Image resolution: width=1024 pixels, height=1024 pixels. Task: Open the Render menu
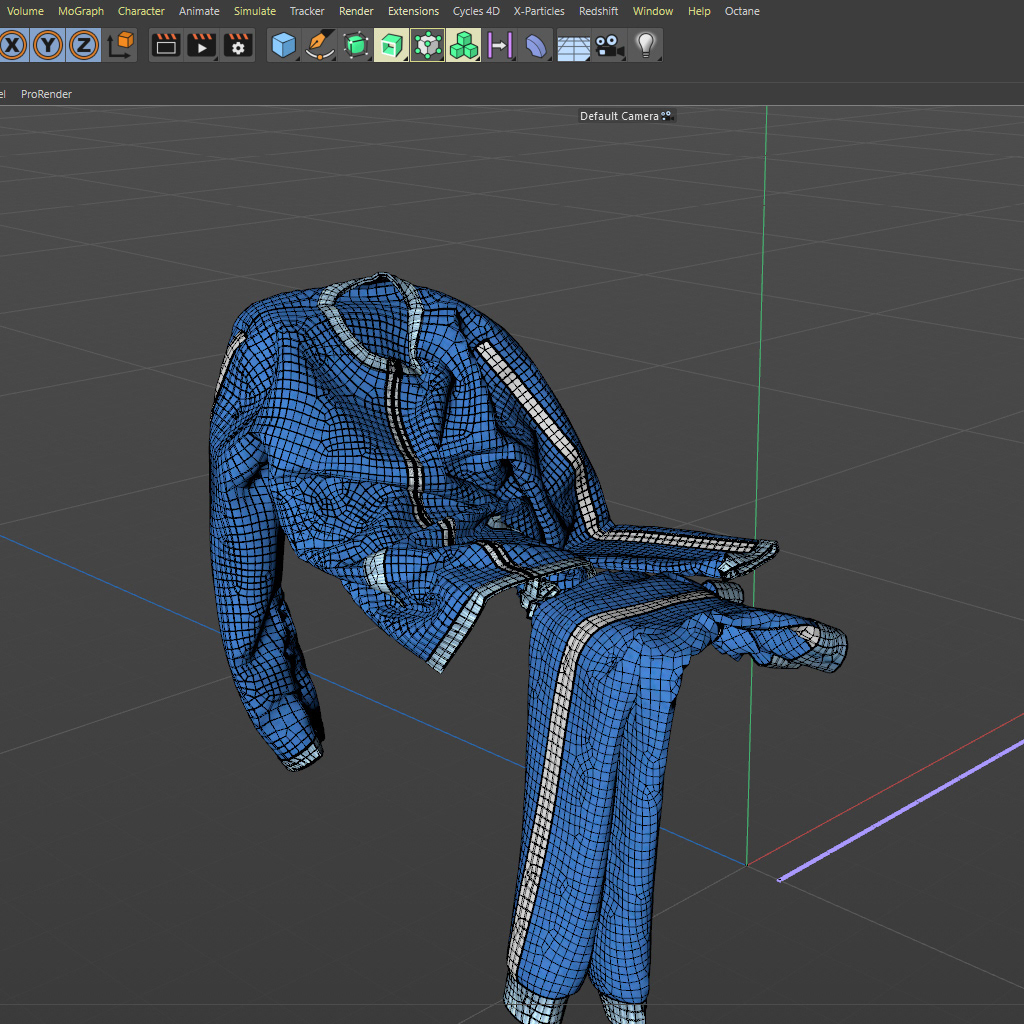tap(356, 11)
